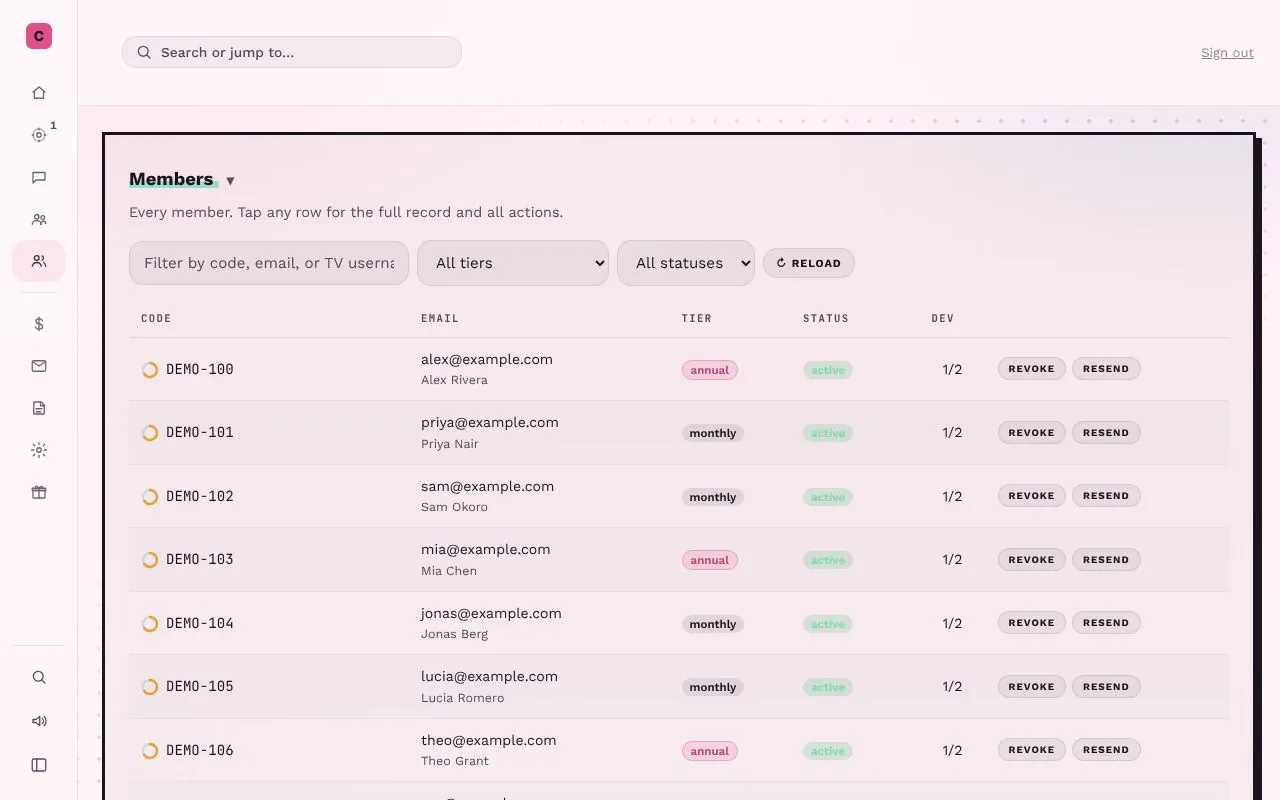
Task: Revoke access for DEMO-100
Action: coord(1032,369)
